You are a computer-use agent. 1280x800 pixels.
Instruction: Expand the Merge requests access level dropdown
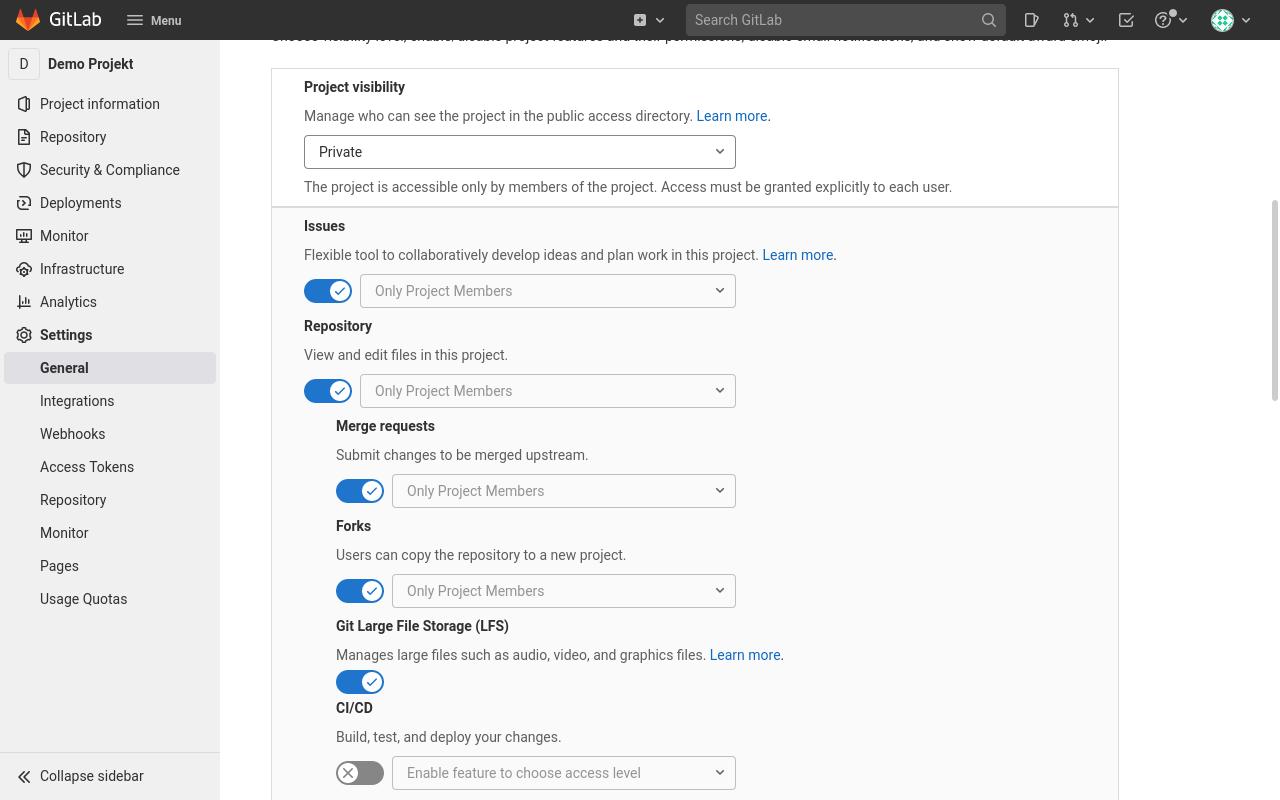pyautogui.click(x=564, y=491)
